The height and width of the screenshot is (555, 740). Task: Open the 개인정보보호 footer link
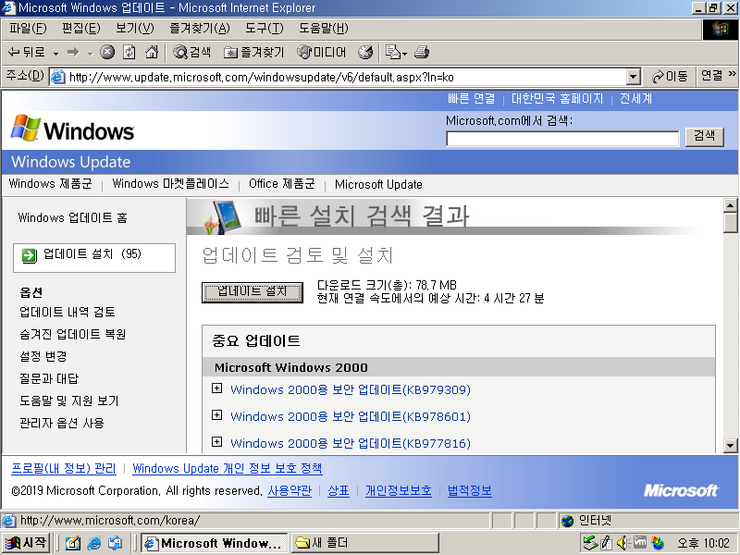[398, 491]
